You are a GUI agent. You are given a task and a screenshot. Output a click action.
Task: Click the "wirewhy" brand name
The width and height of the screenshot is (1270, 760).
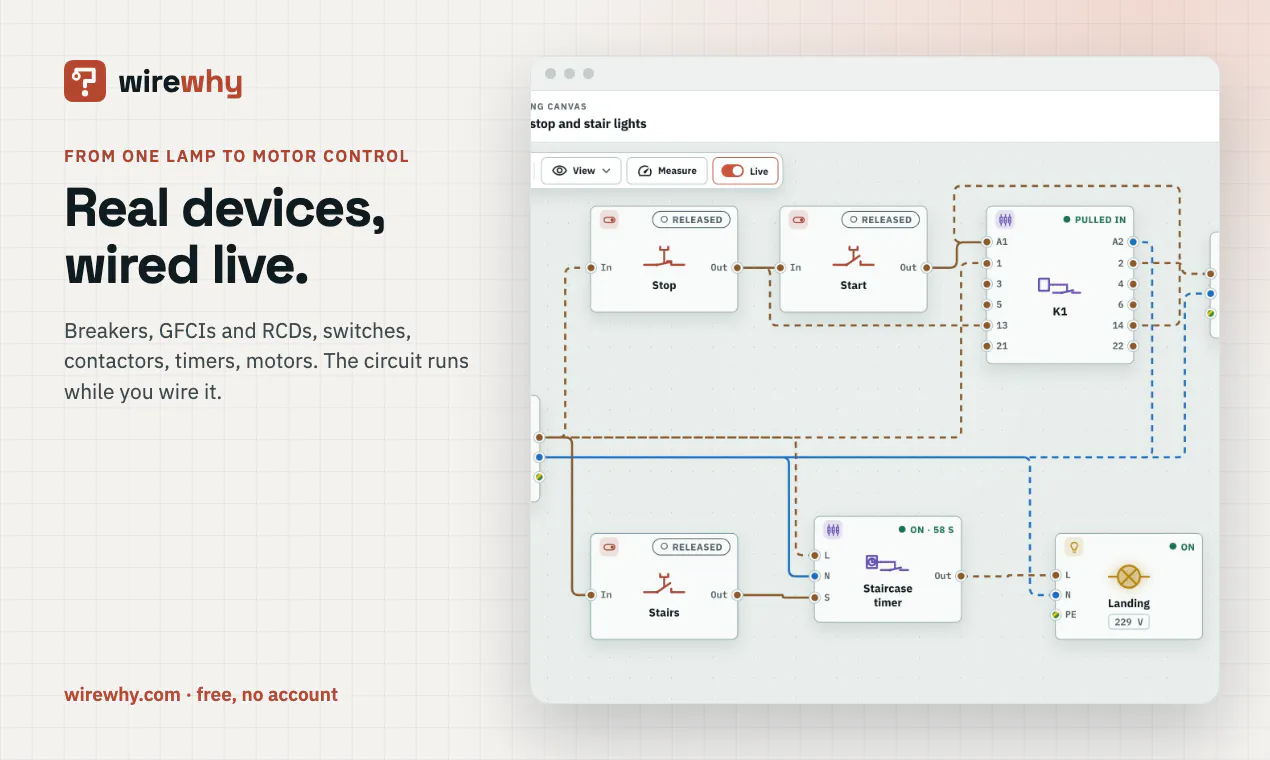click(x=180, y=82)
